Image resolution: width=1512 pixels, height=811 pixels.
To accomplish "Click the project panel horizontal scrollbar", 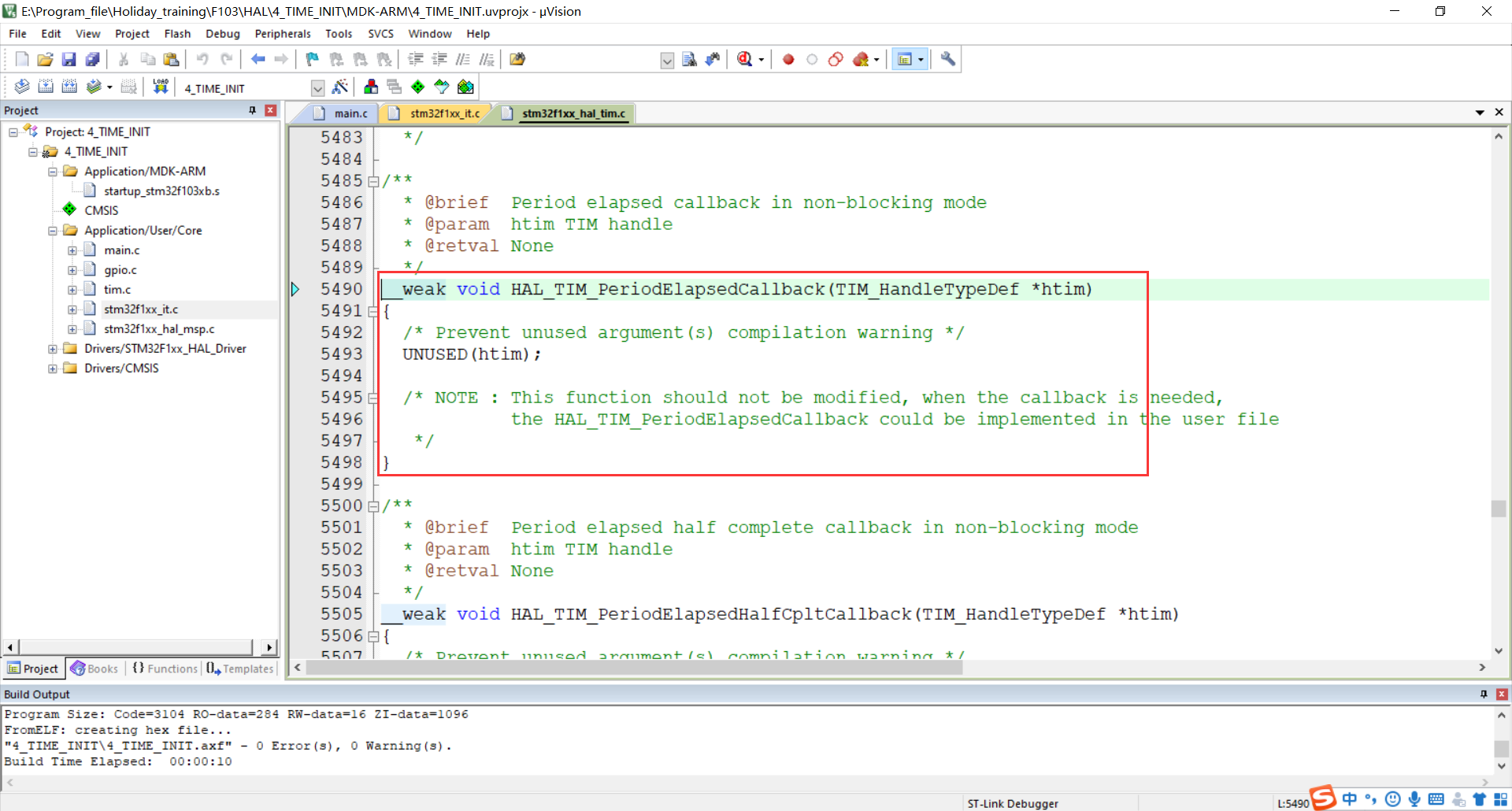I will [x=135, y=647].
